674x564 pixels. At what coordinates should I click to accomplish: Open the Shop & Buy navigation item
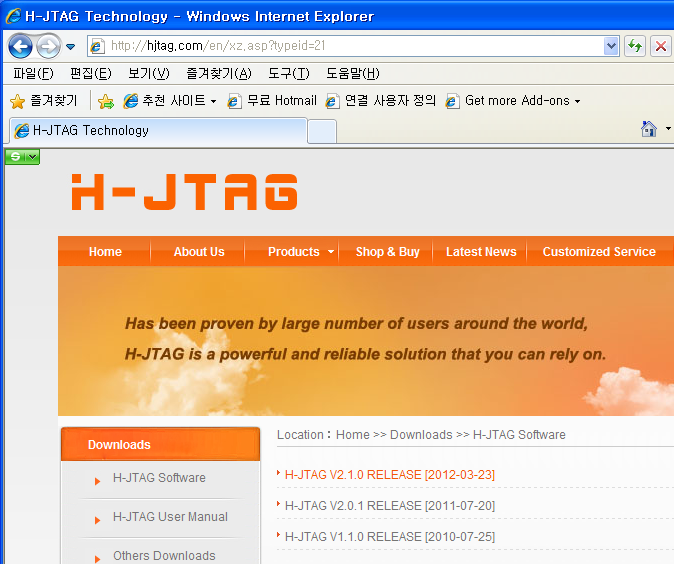[x=387, y=251]
